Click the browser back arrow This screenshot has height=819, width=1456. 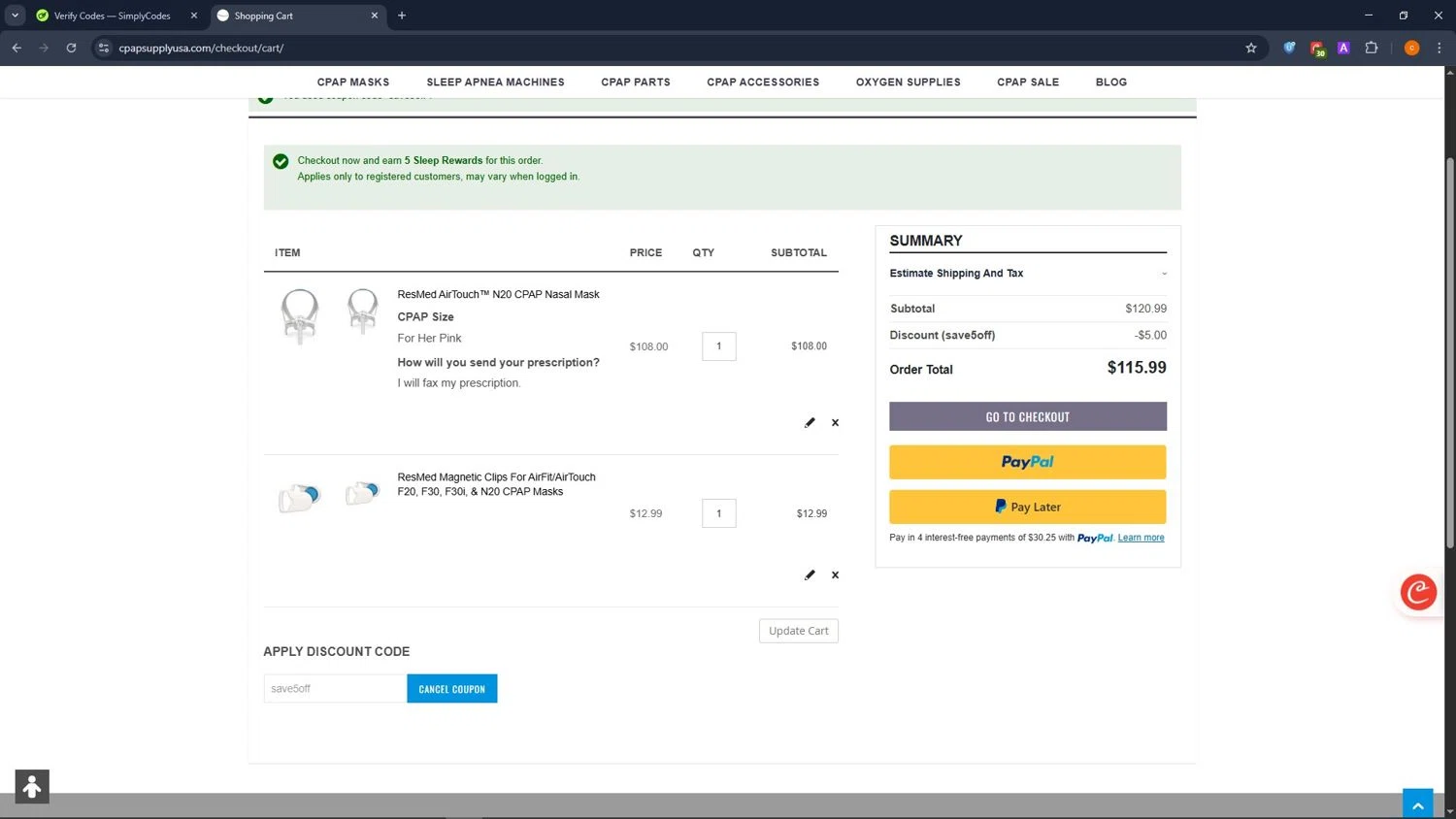point(17,48)
